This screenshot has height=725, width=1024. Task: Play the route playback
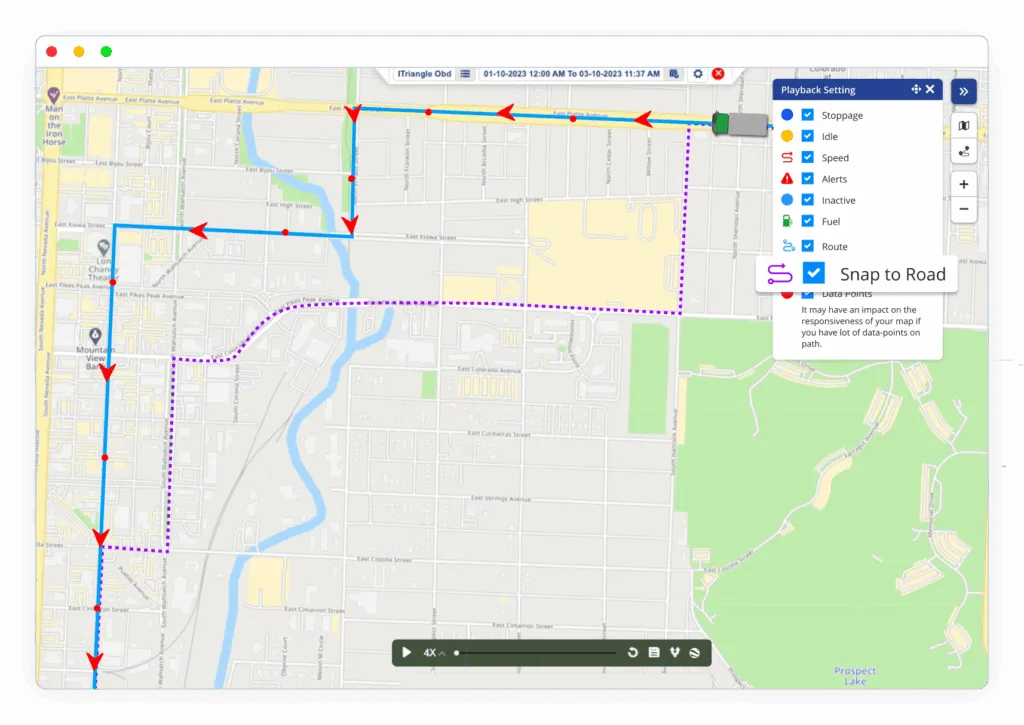tap(407, 653)
